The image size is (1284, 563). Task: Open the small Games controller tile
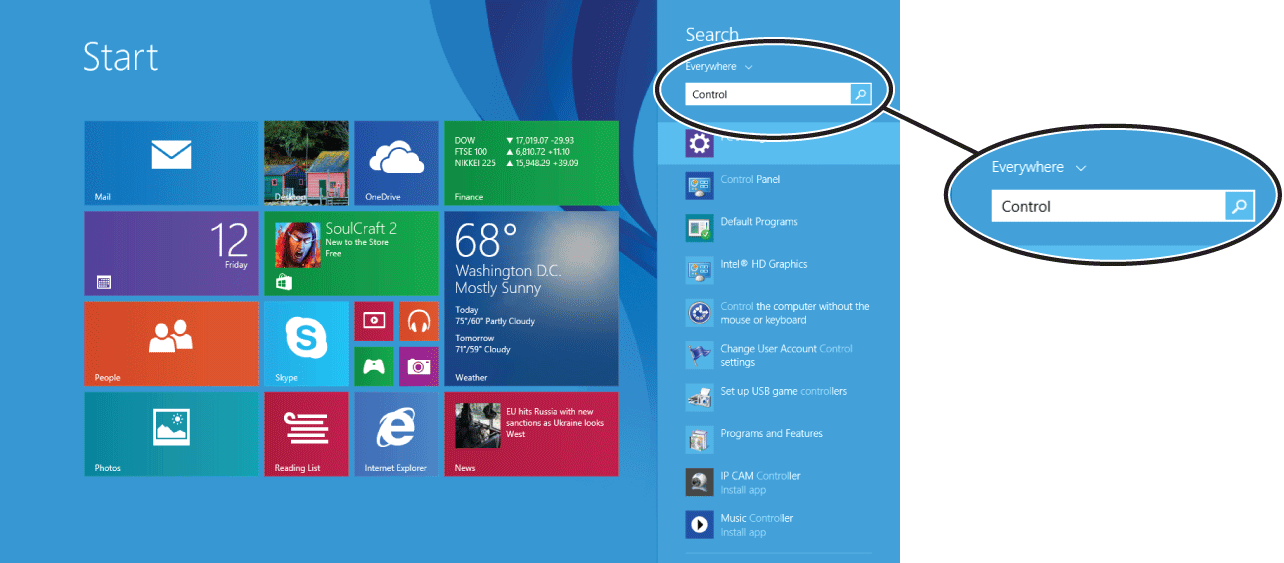374,366
